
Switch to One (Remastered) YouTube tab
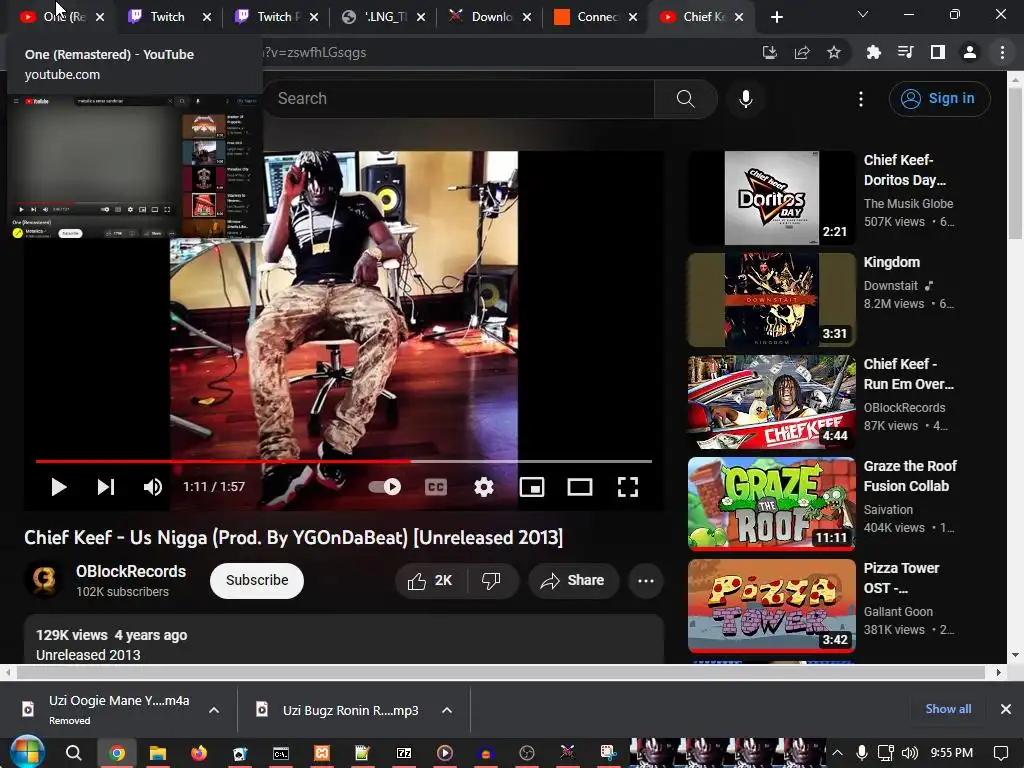tap(62, 17)
